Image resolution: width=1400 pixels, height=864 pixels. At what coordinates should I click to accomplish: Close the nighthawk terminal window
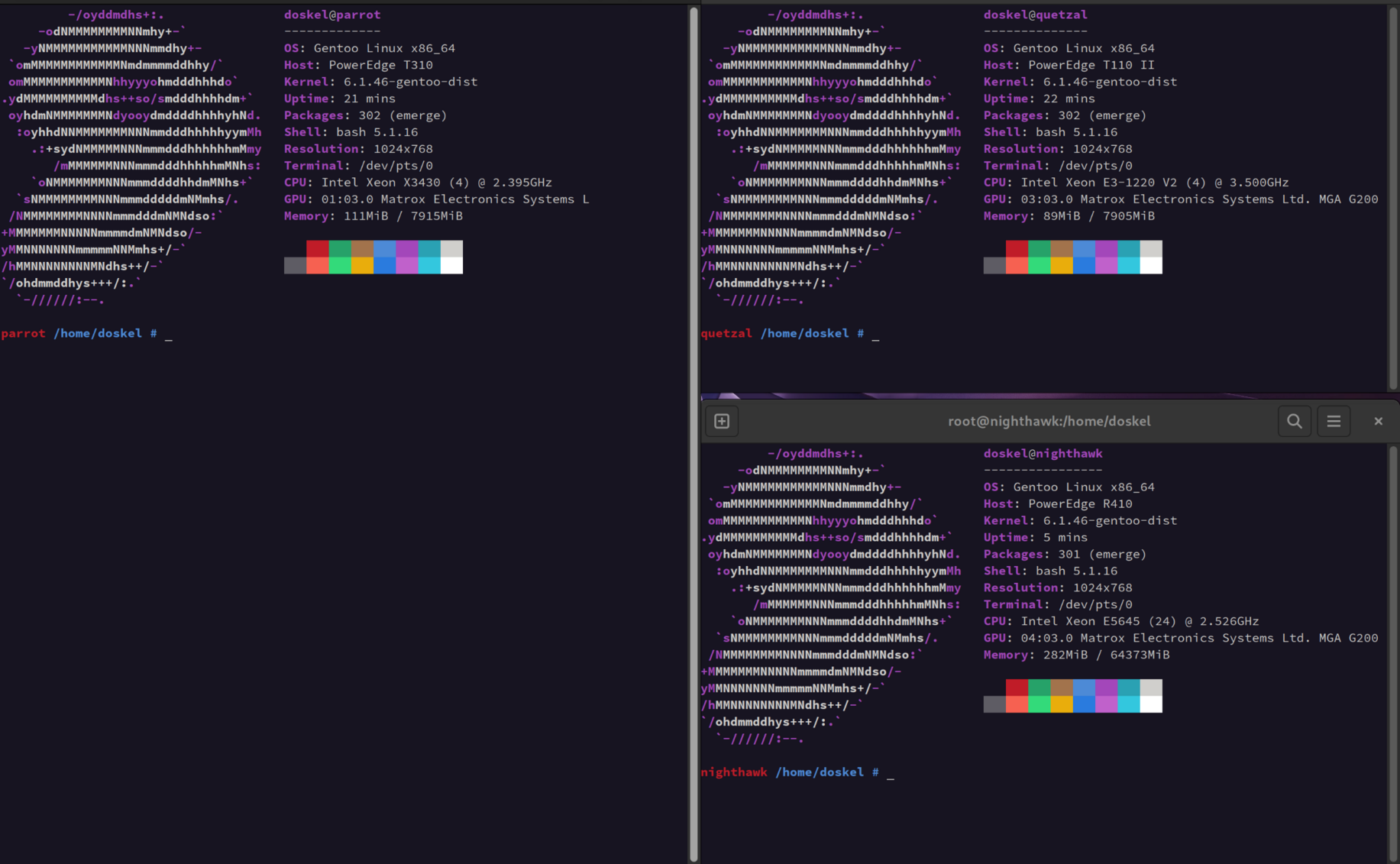[x=1379, y=421]
